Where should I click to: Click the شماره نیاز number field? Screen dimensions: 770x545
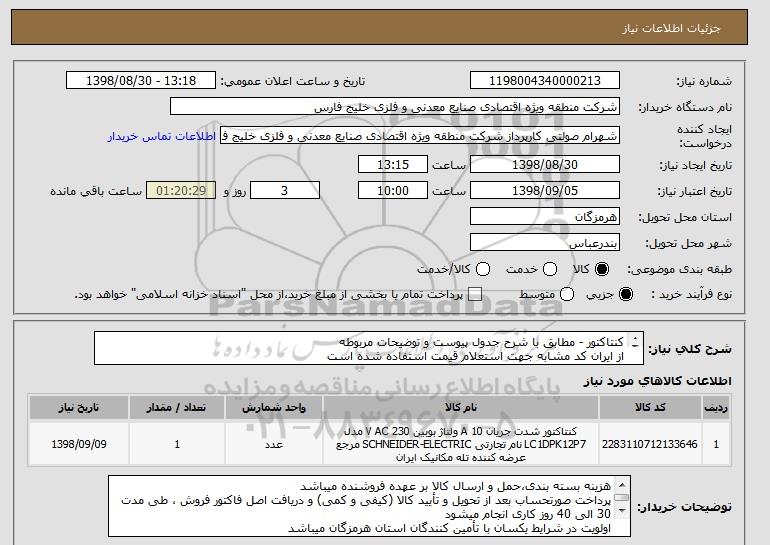pyautogui.click(x=545, y=81)
